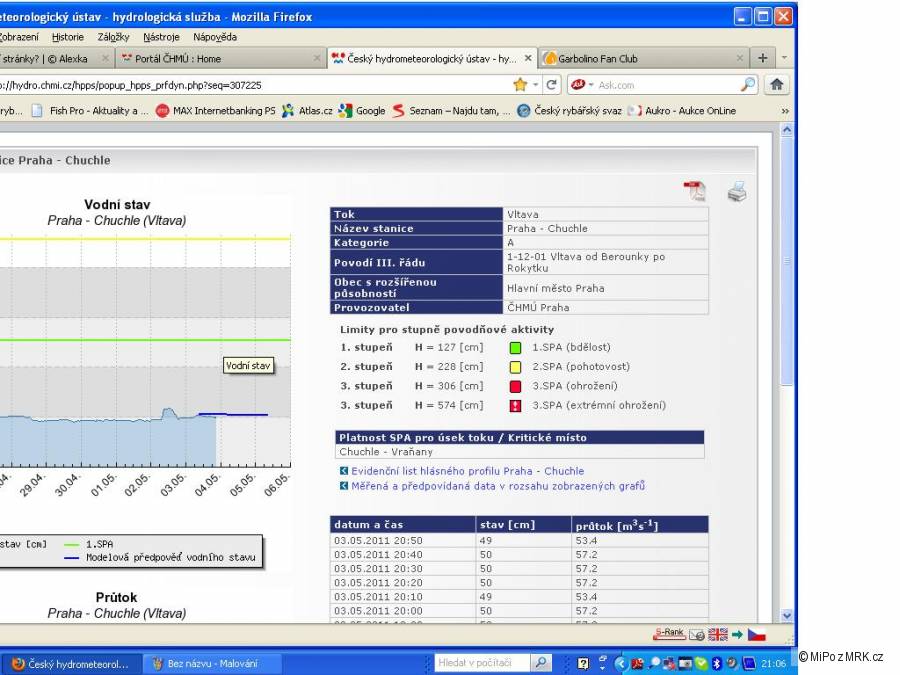Open search engine selector dropdown
Screen dimensions: 900x675
(x=583, y=85)
